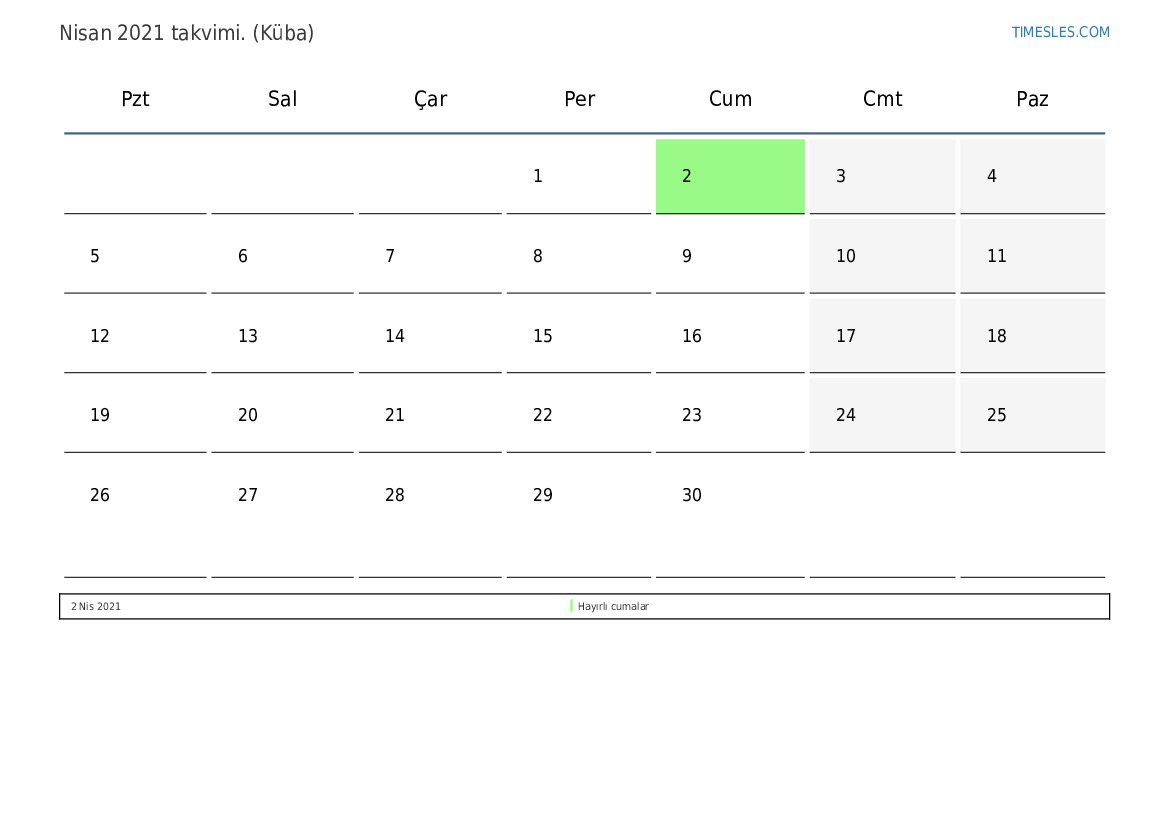The height and width of the screenshot is (827, 1169).
Task: Click day 12 on Monday
Action: click(135, 336)
